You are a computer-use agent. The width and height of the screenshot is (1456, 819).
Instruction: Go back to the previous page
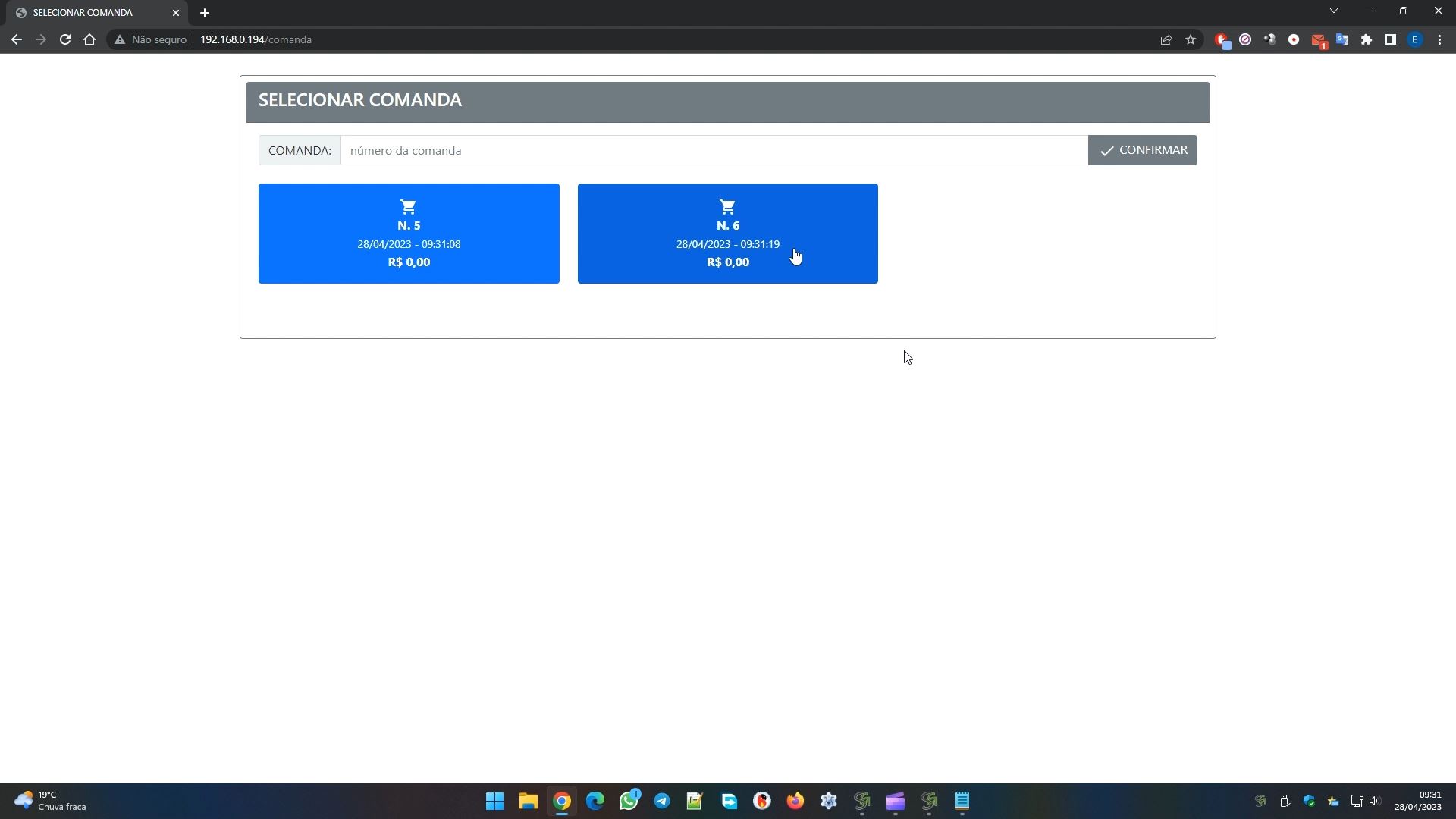17,39
